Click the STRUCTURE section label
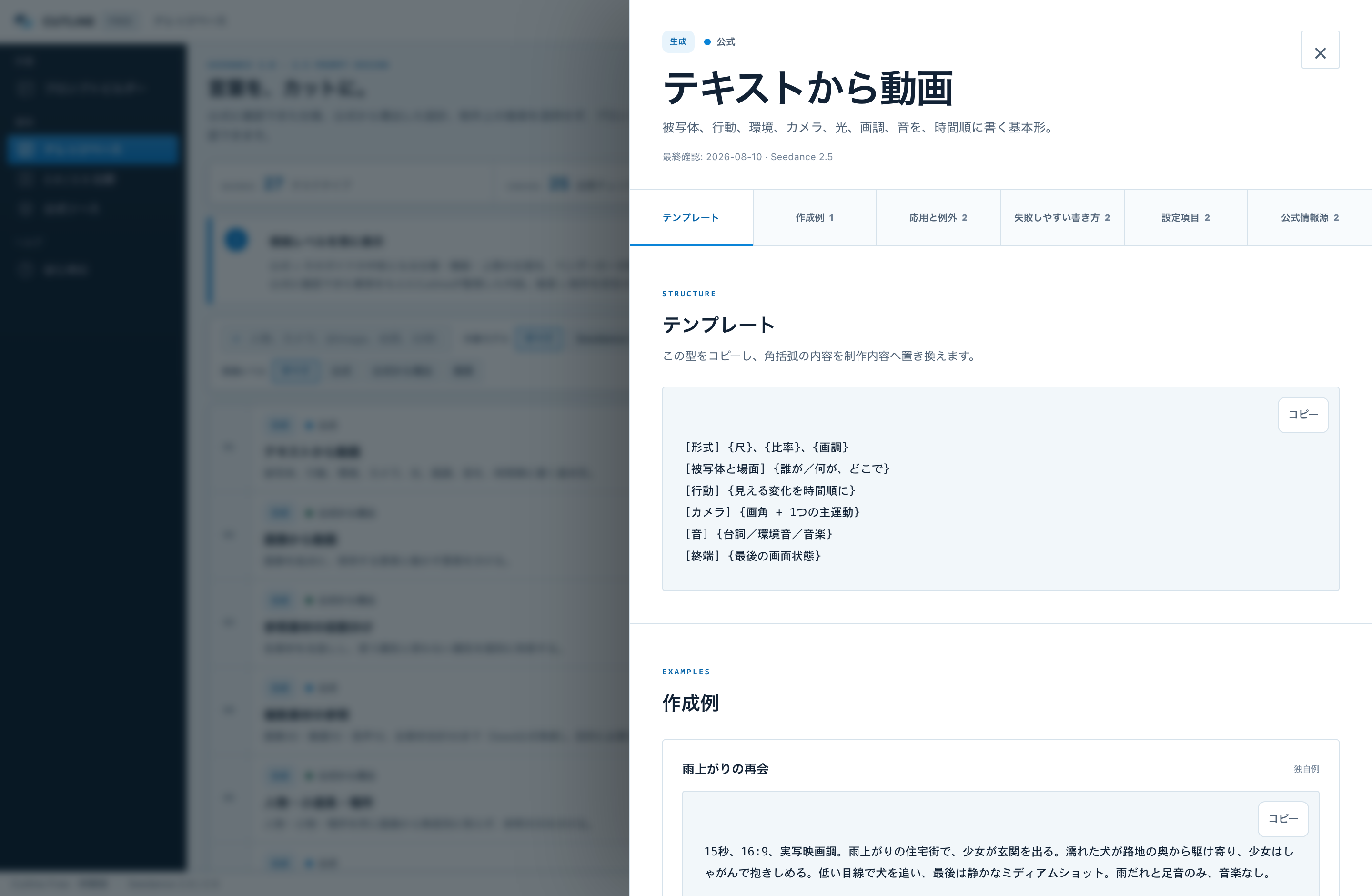The height and width of the screenshot is (896, 1372). tap(689, 294)
